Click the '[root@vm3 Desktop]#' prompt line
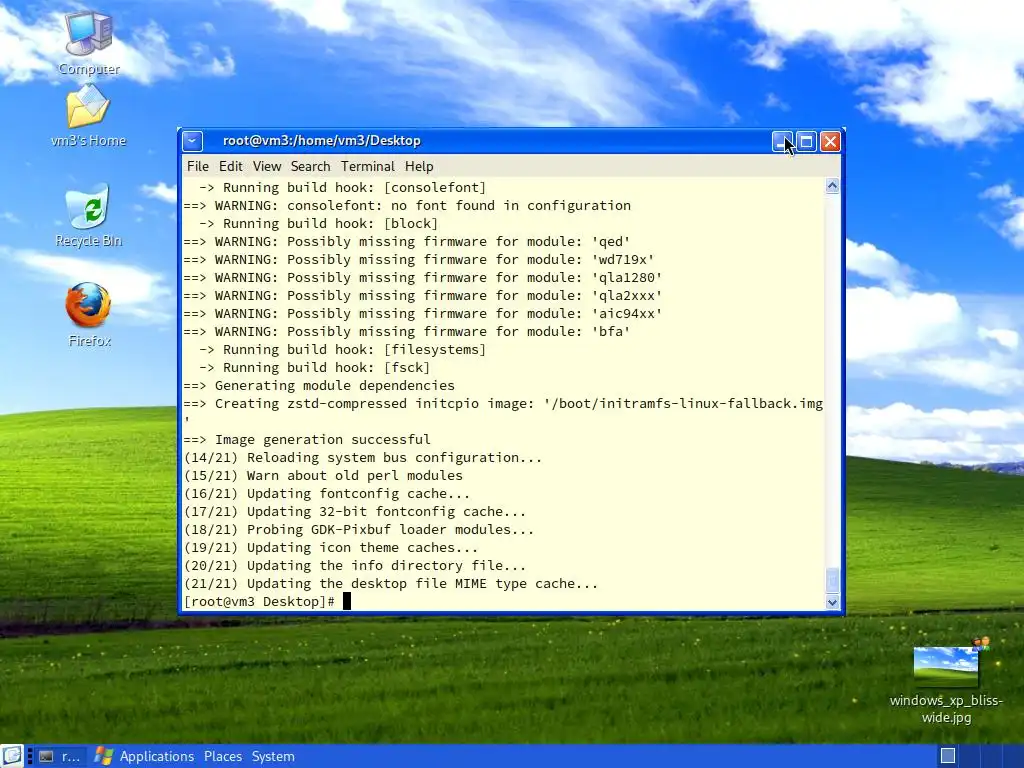Screen dimensions: 1024x768 (259, 601)
